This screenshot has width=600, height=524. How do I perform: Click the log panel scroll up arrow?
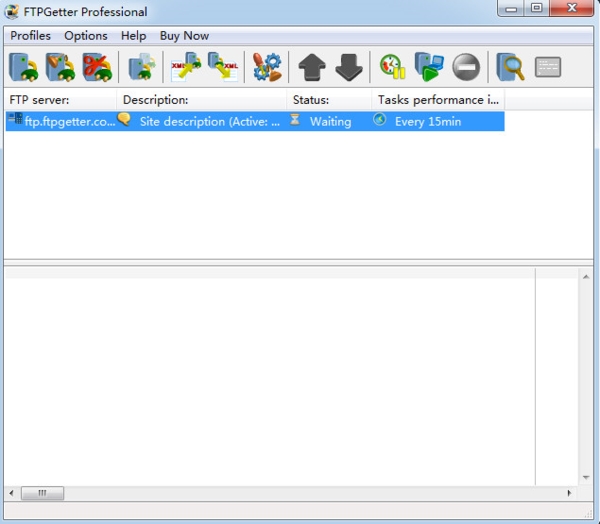(x=586, y=276)
